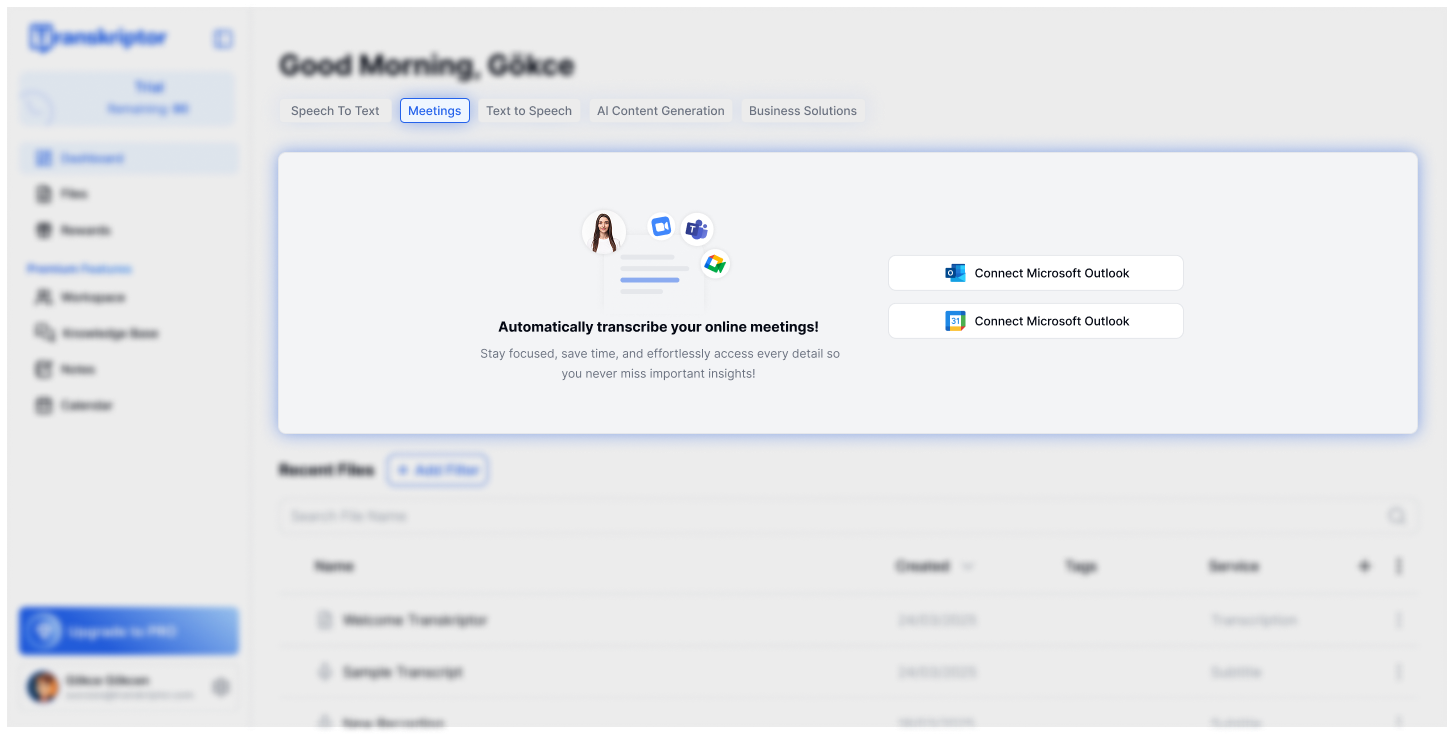
Task: Click microphone icon beside Sample Transcript
Action: (x=324, y=672)
